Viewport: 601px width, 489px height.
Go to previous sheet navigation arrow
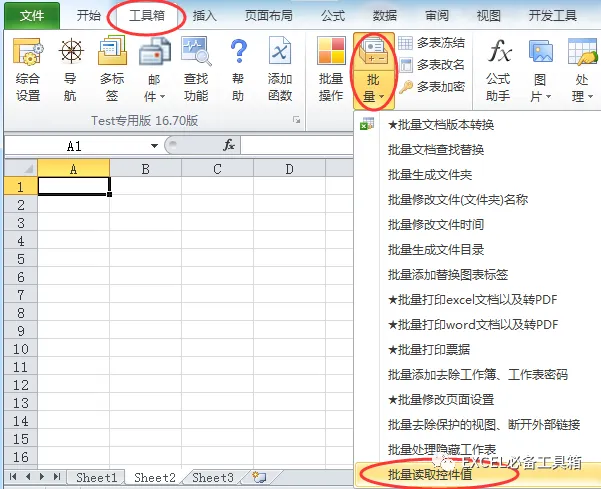coord(28,476)
